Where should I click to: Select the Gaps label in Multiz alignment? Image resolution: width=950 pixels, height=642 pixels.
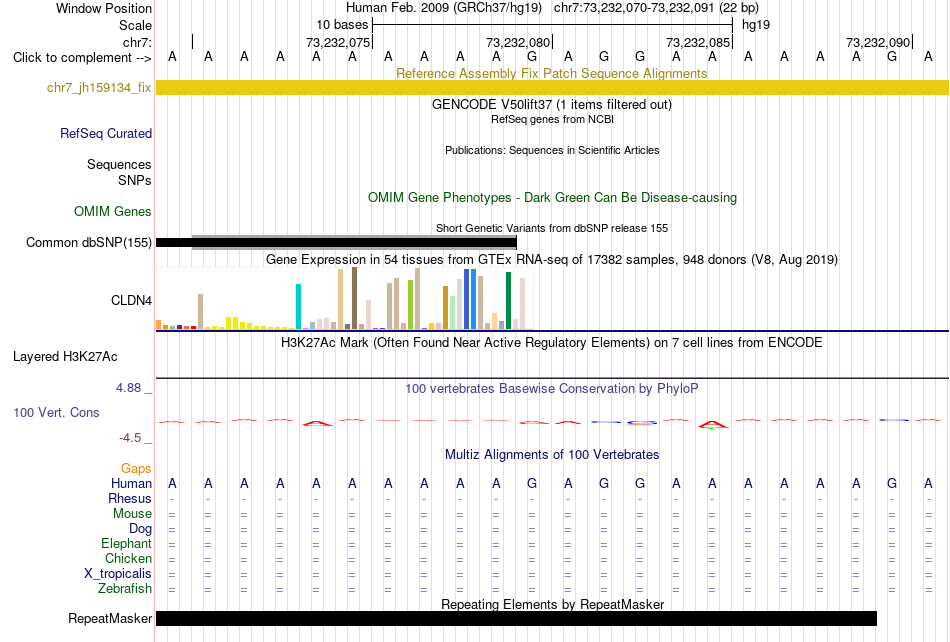pyautogui.click(x=136, y=468)
